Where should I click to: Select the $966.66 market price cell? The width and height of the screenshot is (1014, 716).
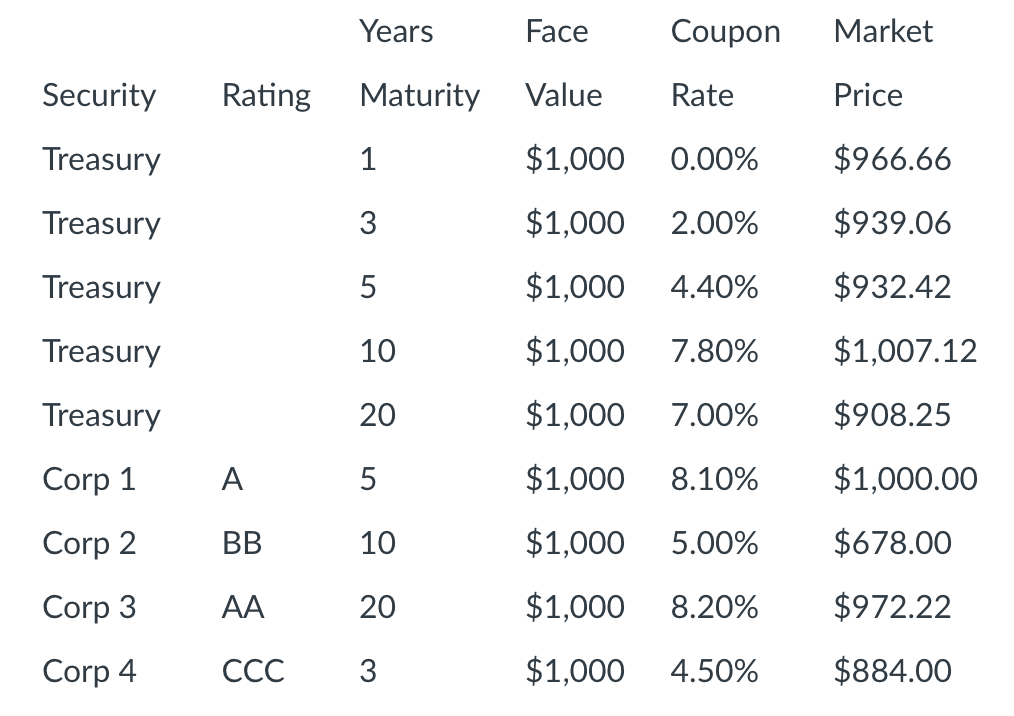[x=892, y=159]
